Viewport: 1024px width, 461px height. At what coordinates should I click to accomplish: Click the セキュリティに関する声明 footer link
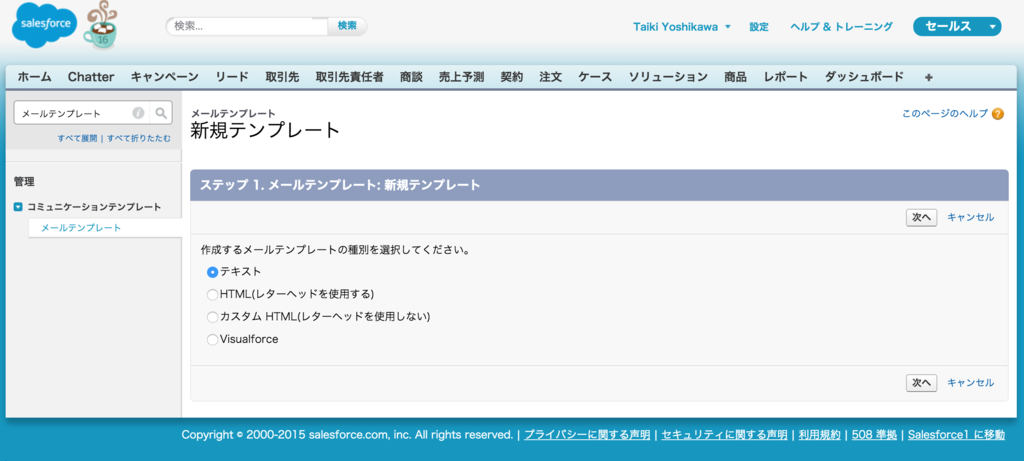coord(724,435)
